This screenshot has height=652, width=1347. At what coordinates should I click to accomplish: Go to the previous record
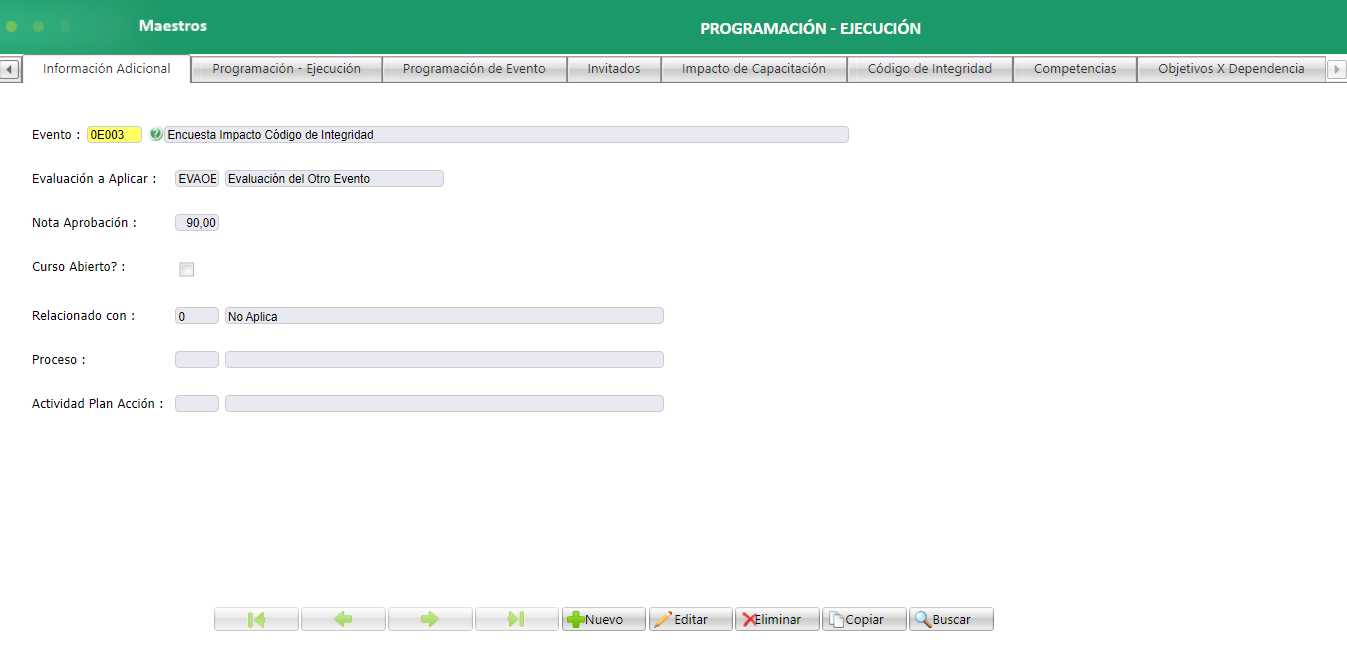click(x=343, y=618)
